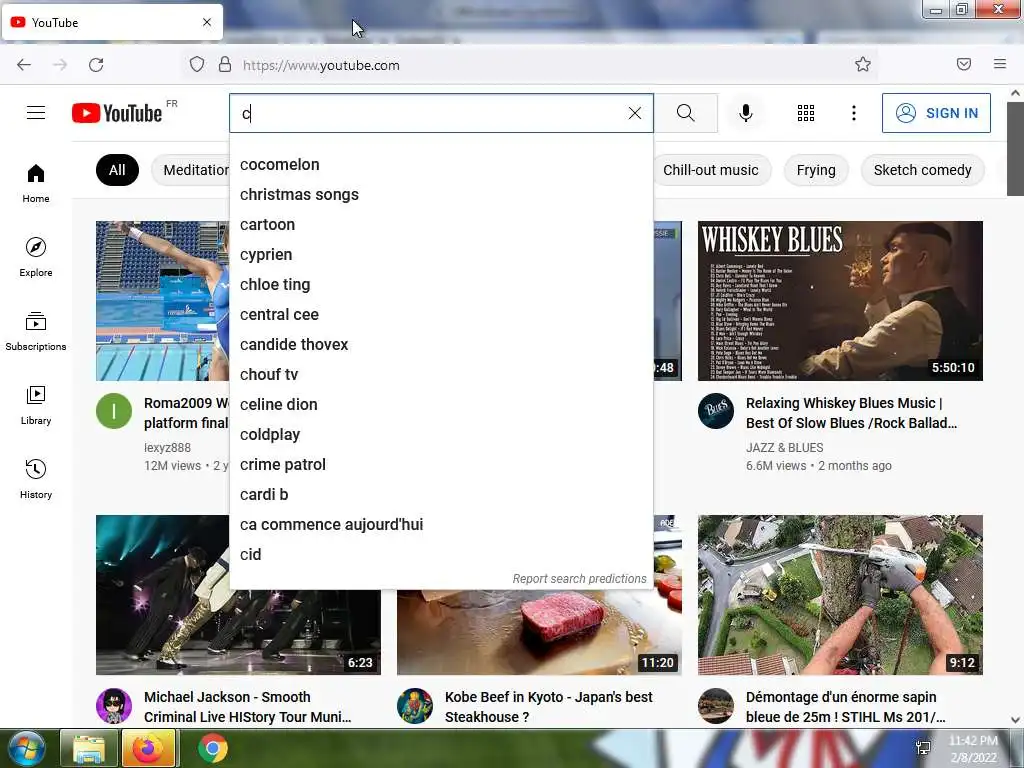This screenshot has height=768, width=1024.
Task: Select the Meditation filter chip
Action: (x=192, y=170)
